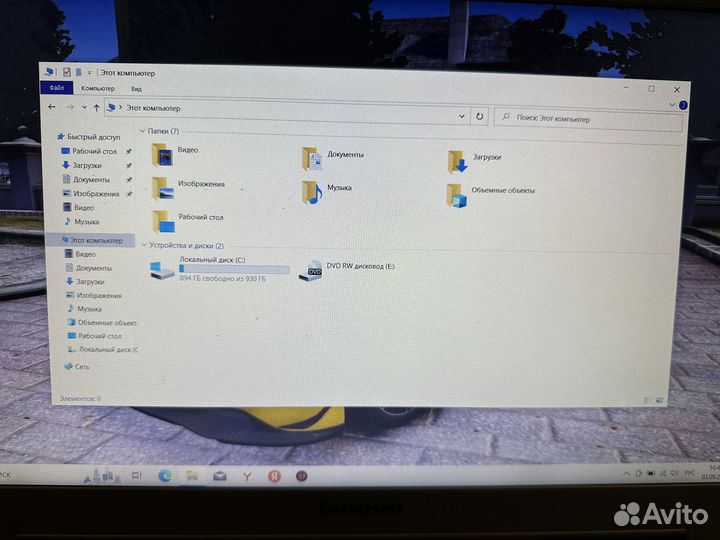This screenshot has width=720, height=540.
Task: Click the volume icon in the system tray
Action: 674,472
